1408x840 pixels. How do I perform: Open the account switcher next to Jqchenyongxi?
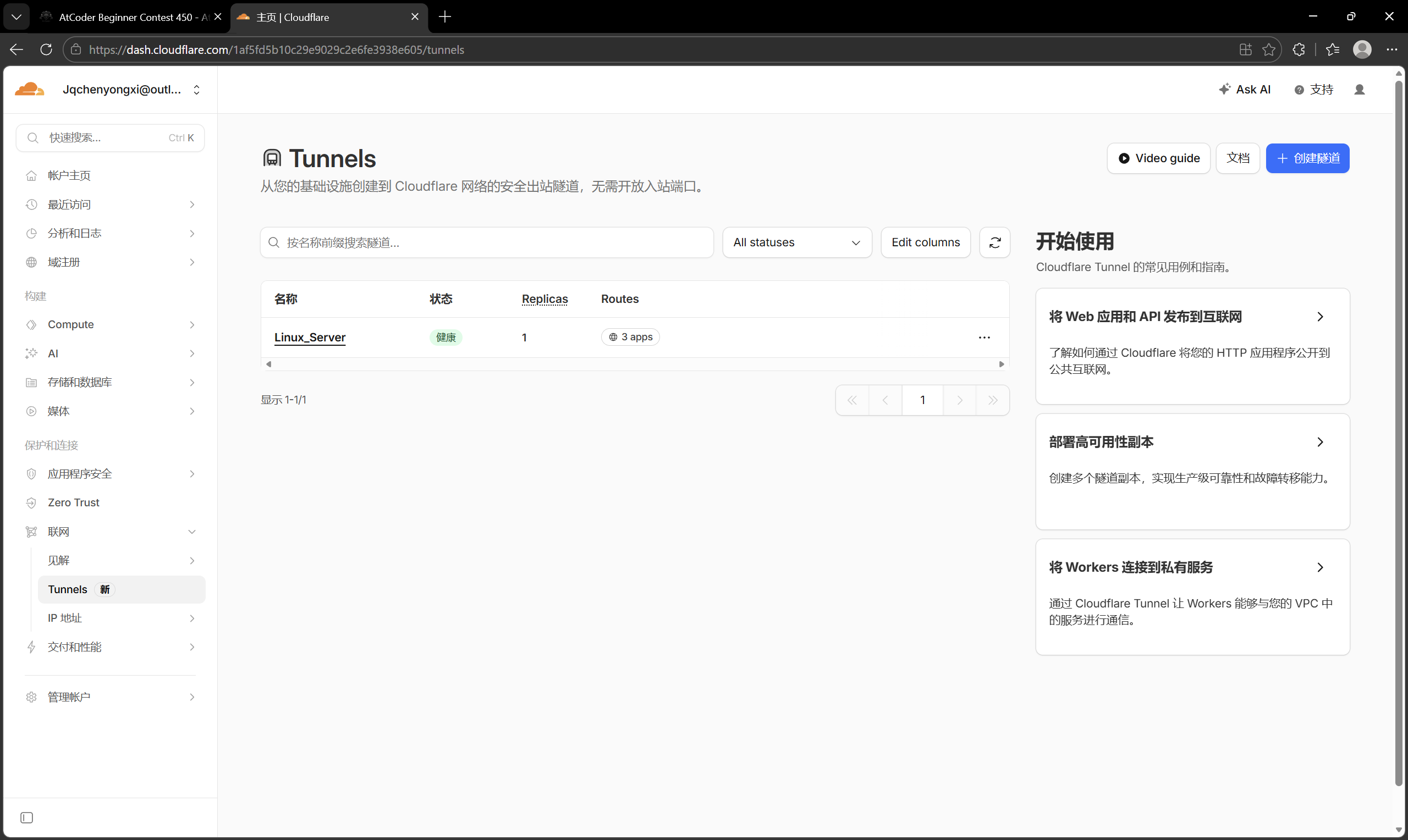pos(196,90)
